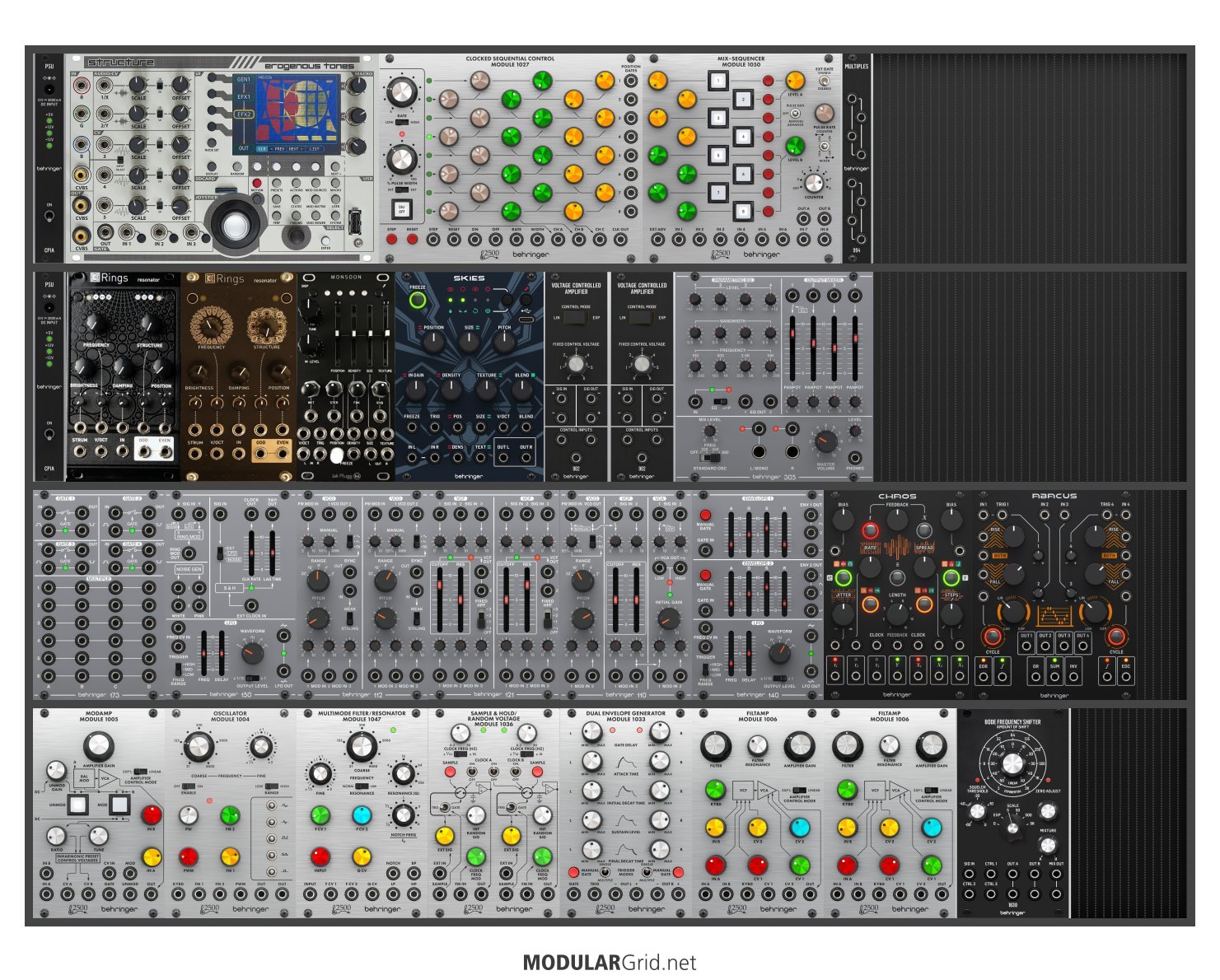Click the BLEND knob on Skies

click(522, 389)
